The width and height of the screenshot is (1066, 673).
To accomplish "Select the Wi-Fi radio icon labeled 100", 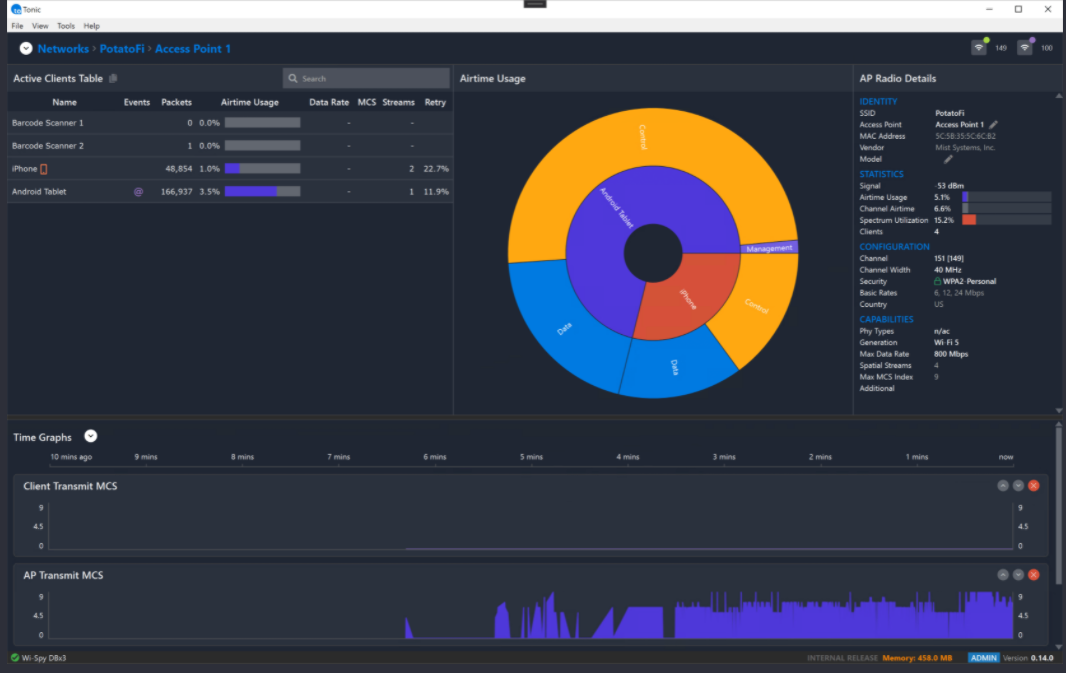I will point(1025,48).
